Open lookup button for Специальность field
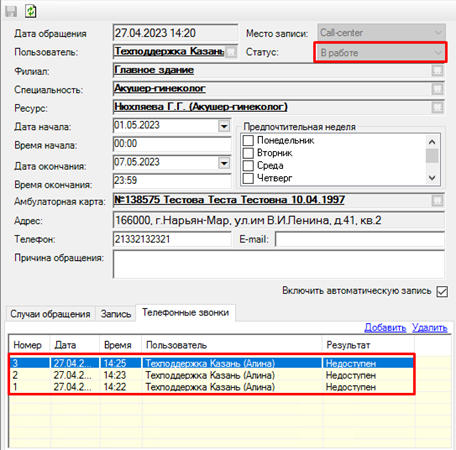 (x=437, y=89)
